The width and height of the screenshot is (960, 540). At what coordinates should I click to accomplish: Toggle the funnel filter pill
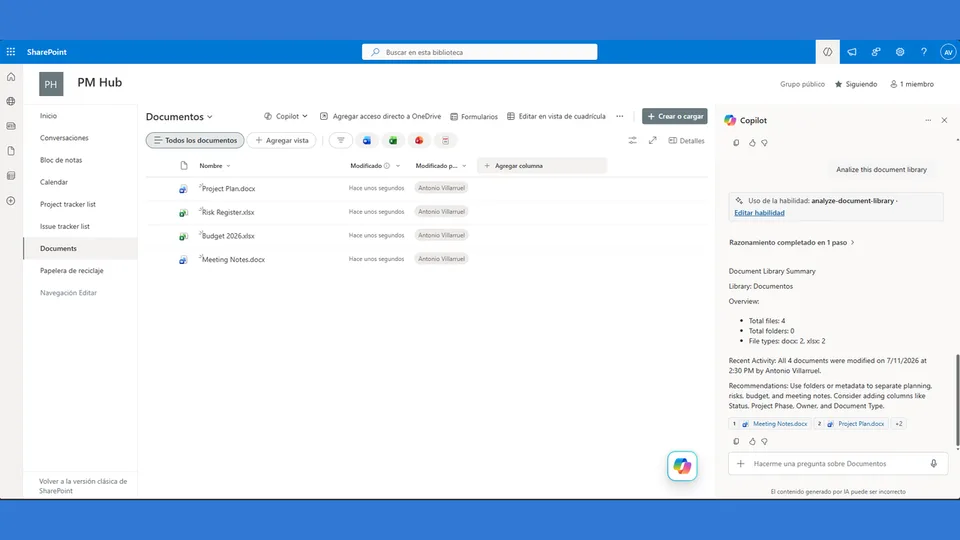340,140
